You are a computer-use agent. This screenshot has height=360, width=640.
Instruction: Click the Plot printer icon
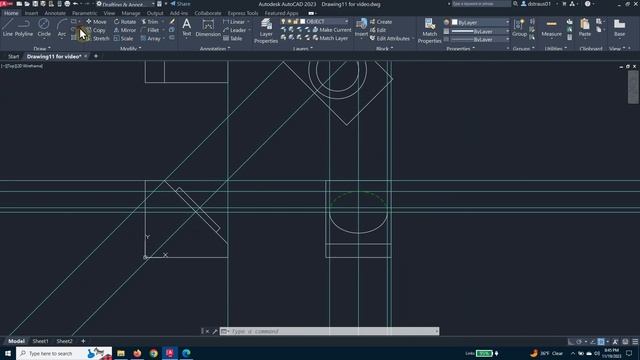(x=67, y=4)
